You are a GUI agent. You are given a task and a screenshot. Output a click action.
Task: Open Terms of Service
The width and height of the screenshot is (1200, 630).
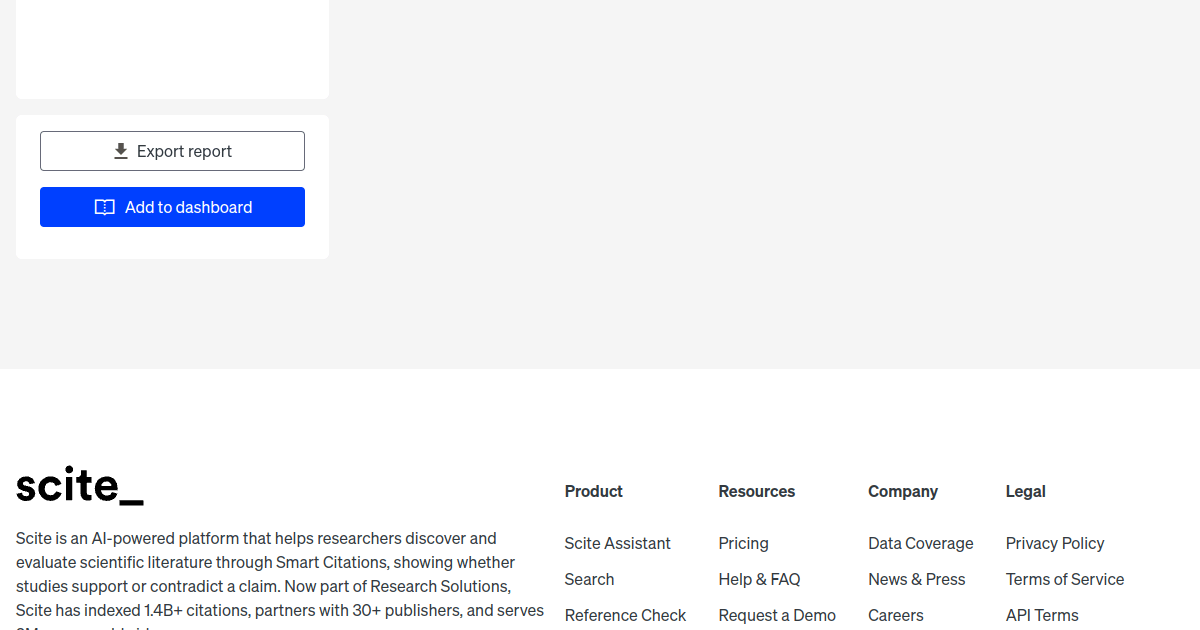coord(1065,579)
